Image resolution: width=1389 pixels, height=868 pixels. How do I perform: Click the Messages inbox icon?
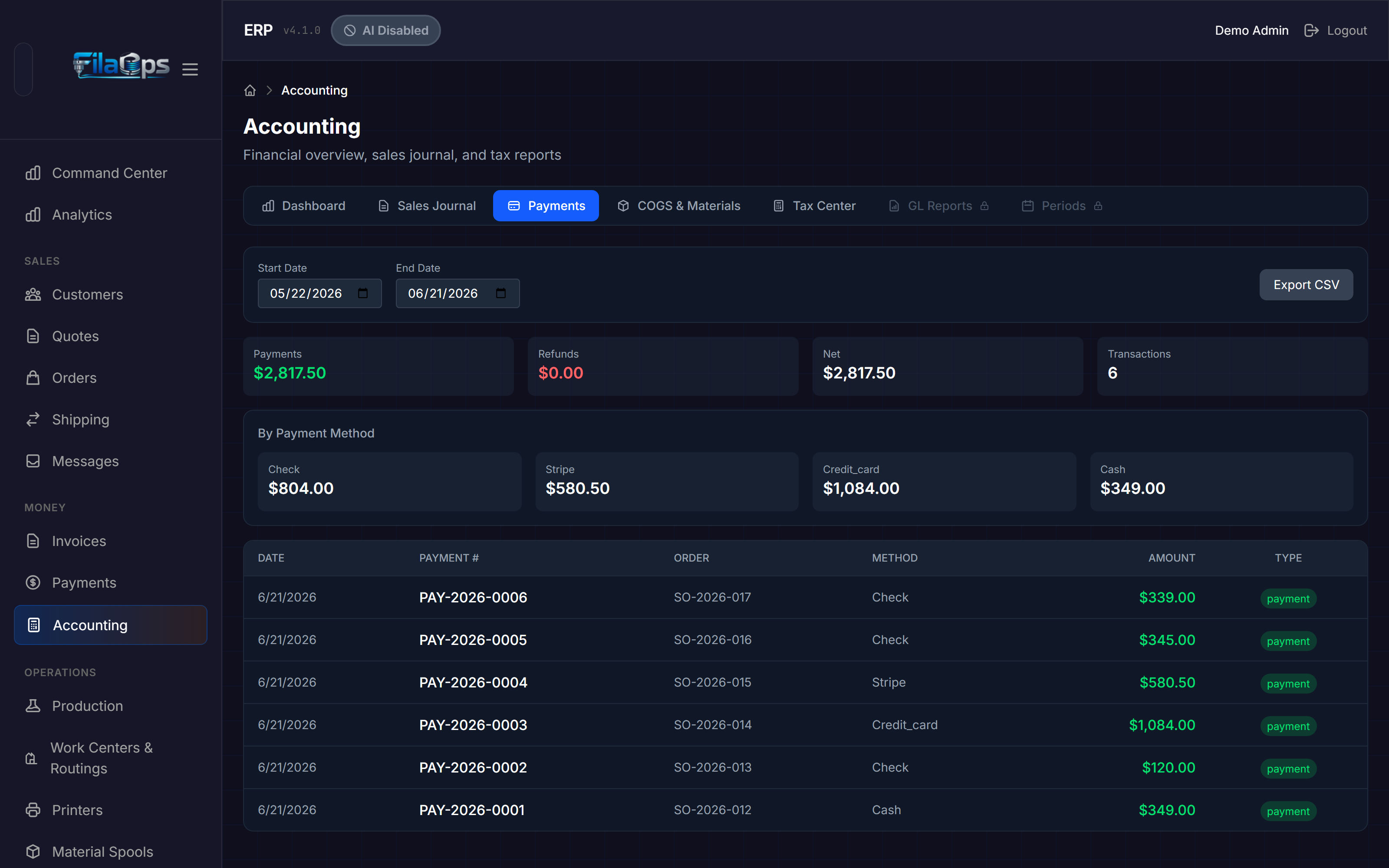[x=33, y=461]
